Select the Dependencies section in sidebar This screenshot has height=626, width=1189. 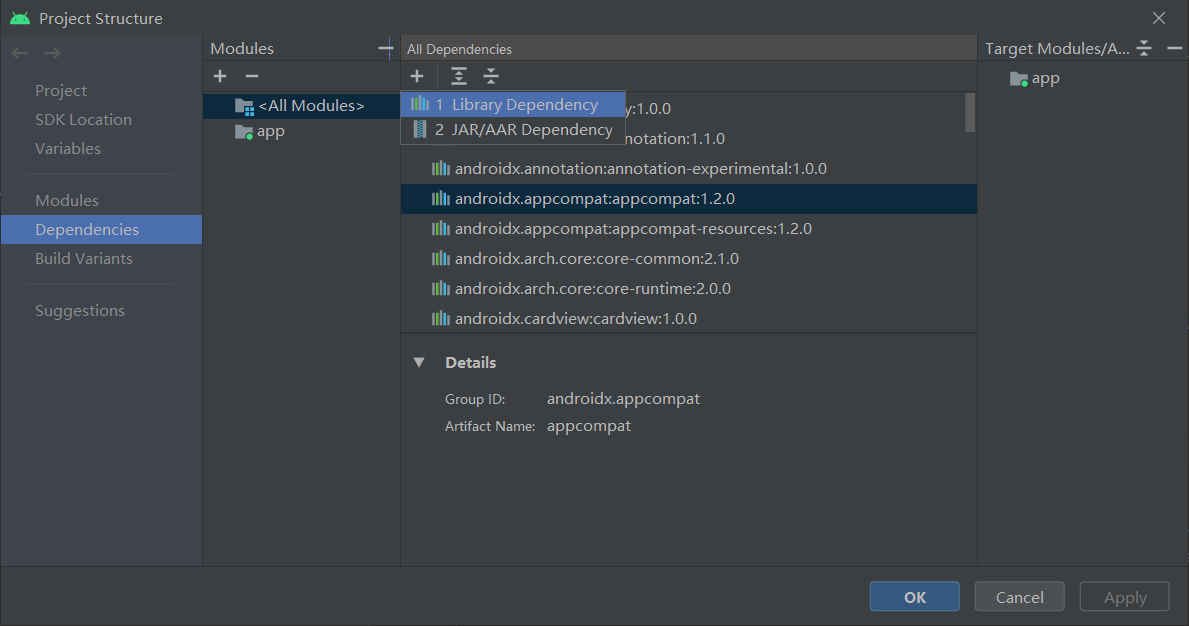(102, 230)
